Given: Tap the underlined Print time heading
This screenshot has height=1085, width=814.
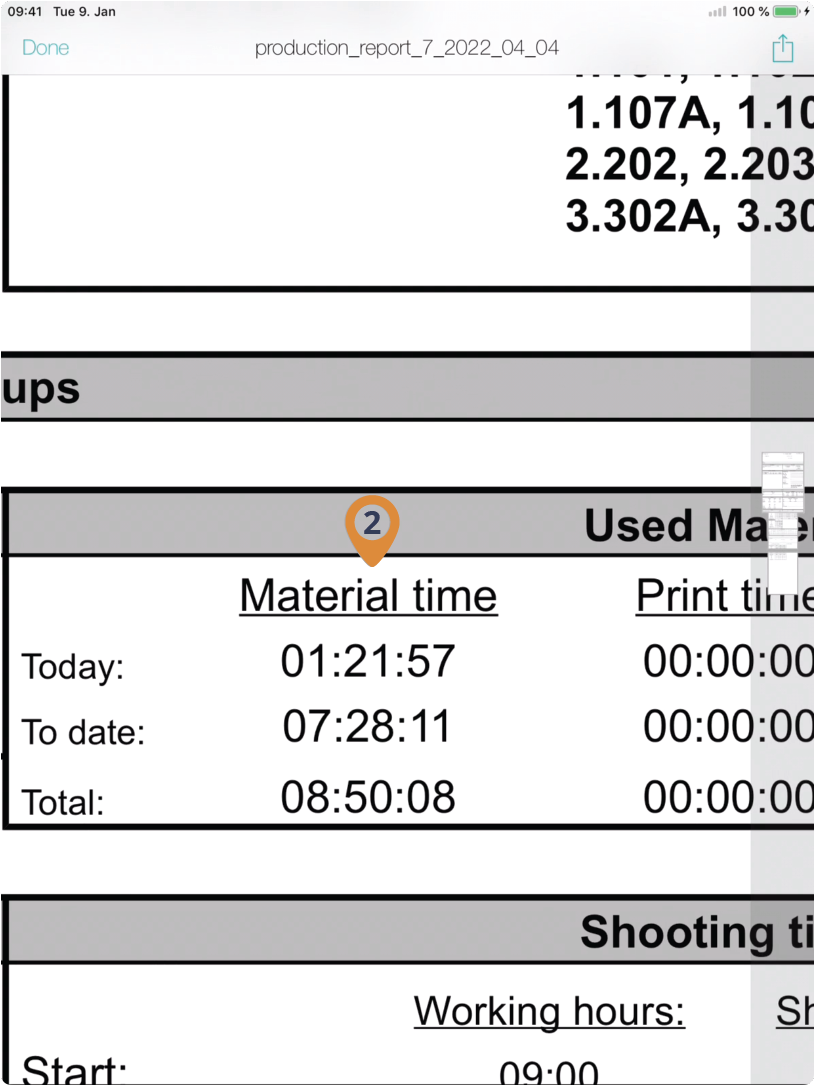Looking at the screenshot, I should pyautogui.click(x=725, y=595).
